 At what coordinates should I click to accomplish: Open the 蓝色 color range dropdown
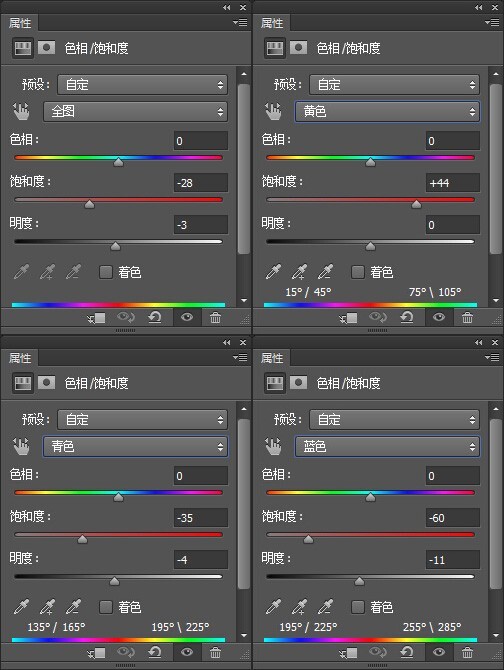(x=387, y=447)
